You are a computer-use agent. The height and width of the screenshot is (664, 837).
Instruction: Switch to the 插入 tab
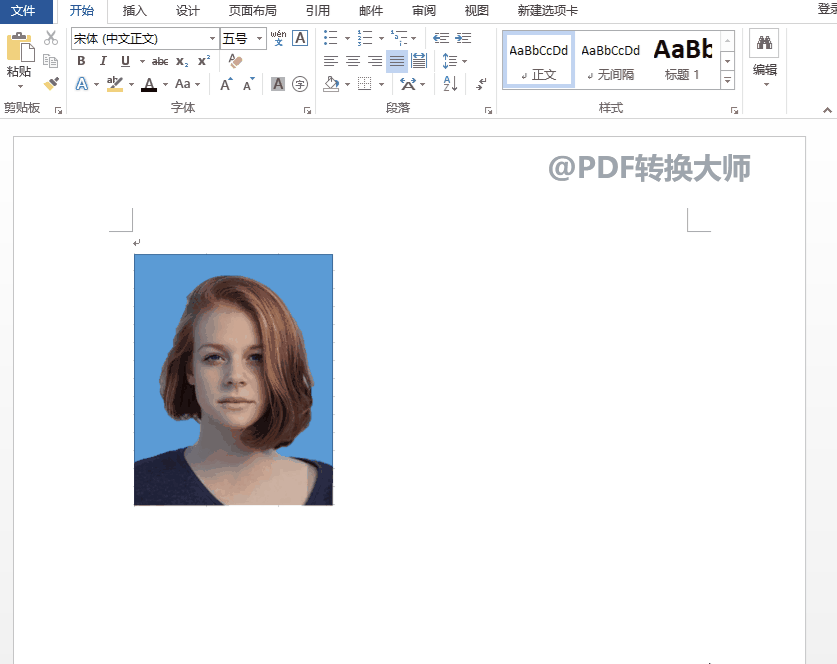tap(134, 11)
